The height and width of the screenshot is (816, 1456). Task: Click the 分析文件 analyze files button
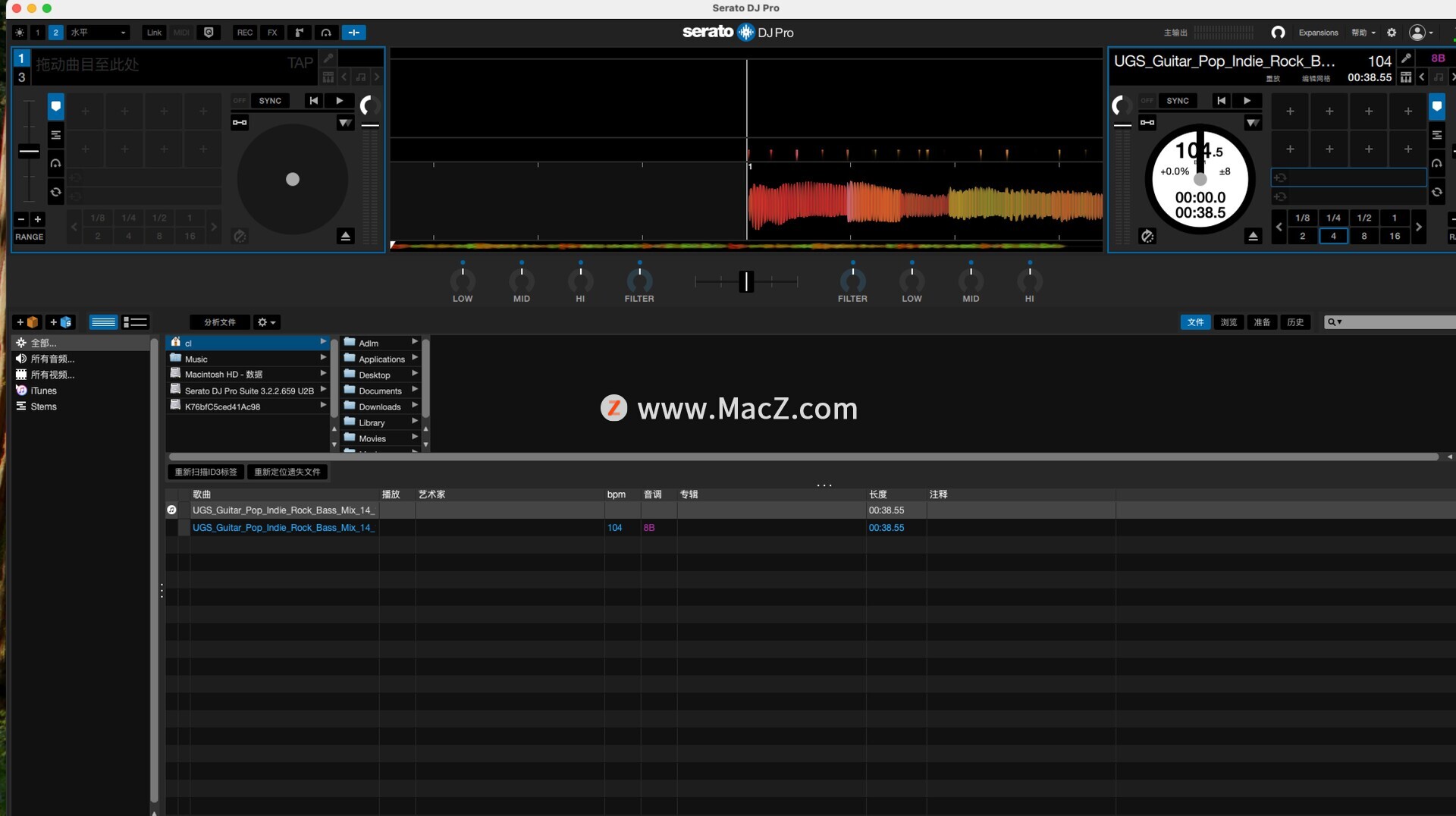pos(219,322)
